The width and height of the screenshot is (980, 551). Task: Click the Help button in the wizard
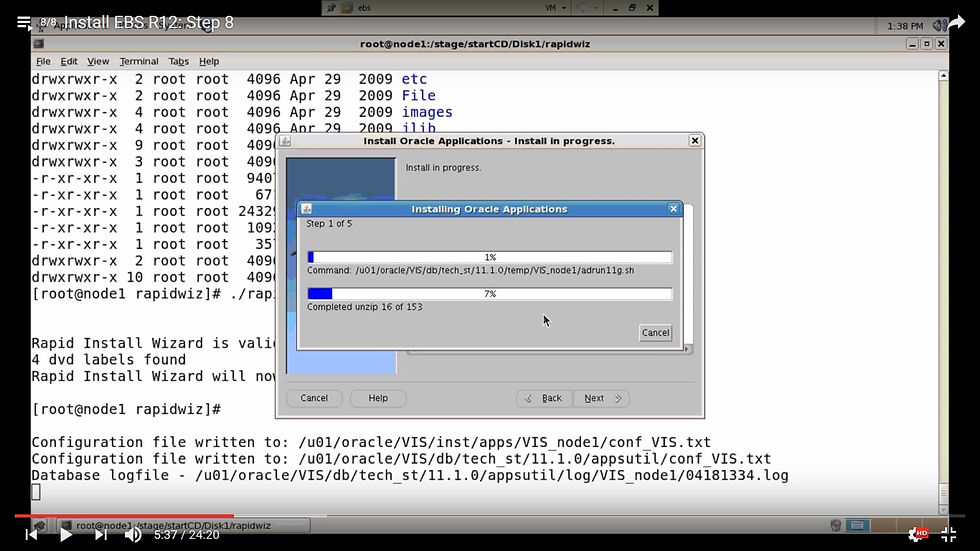[378, 398]
